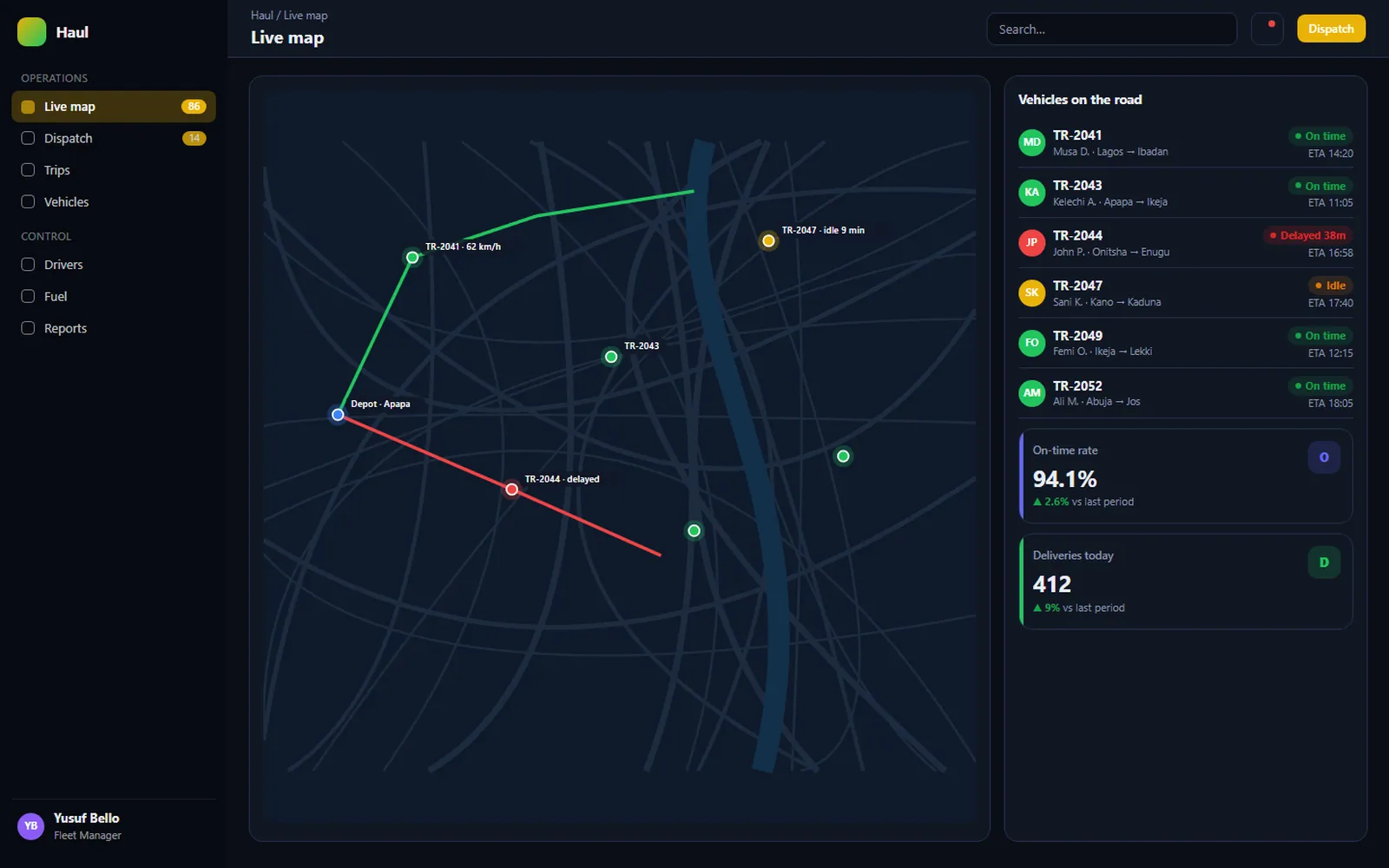Select the TR-2041 marker on the map
The height and width of the screenshot is (868, 1389).
point(412,258)
